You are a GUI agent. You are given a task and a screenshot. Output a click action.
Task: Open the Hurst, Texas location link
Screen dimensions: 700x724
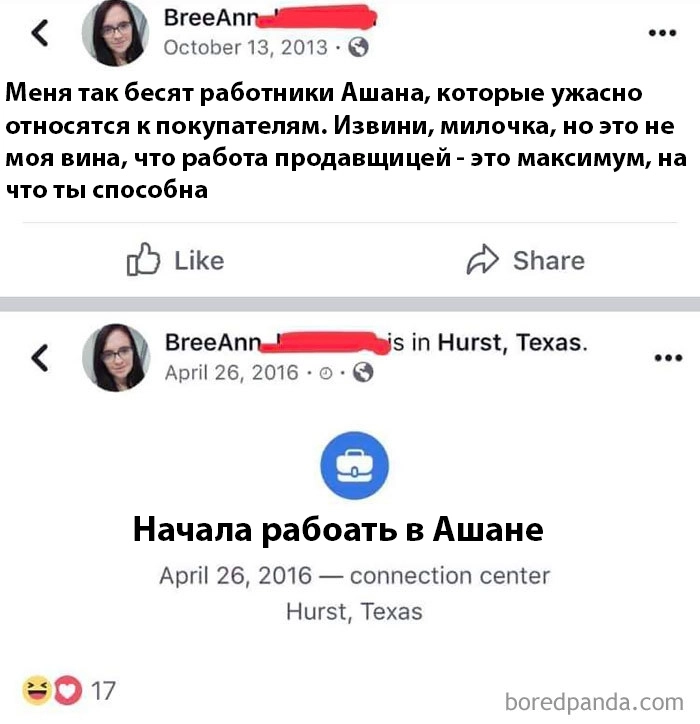click(513, 343)
